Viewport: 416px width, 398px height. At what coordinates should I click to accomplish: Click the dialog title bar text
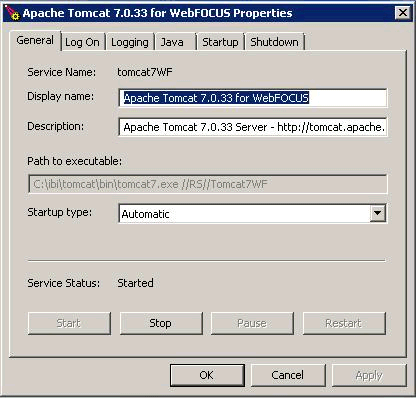click(157, 13)
